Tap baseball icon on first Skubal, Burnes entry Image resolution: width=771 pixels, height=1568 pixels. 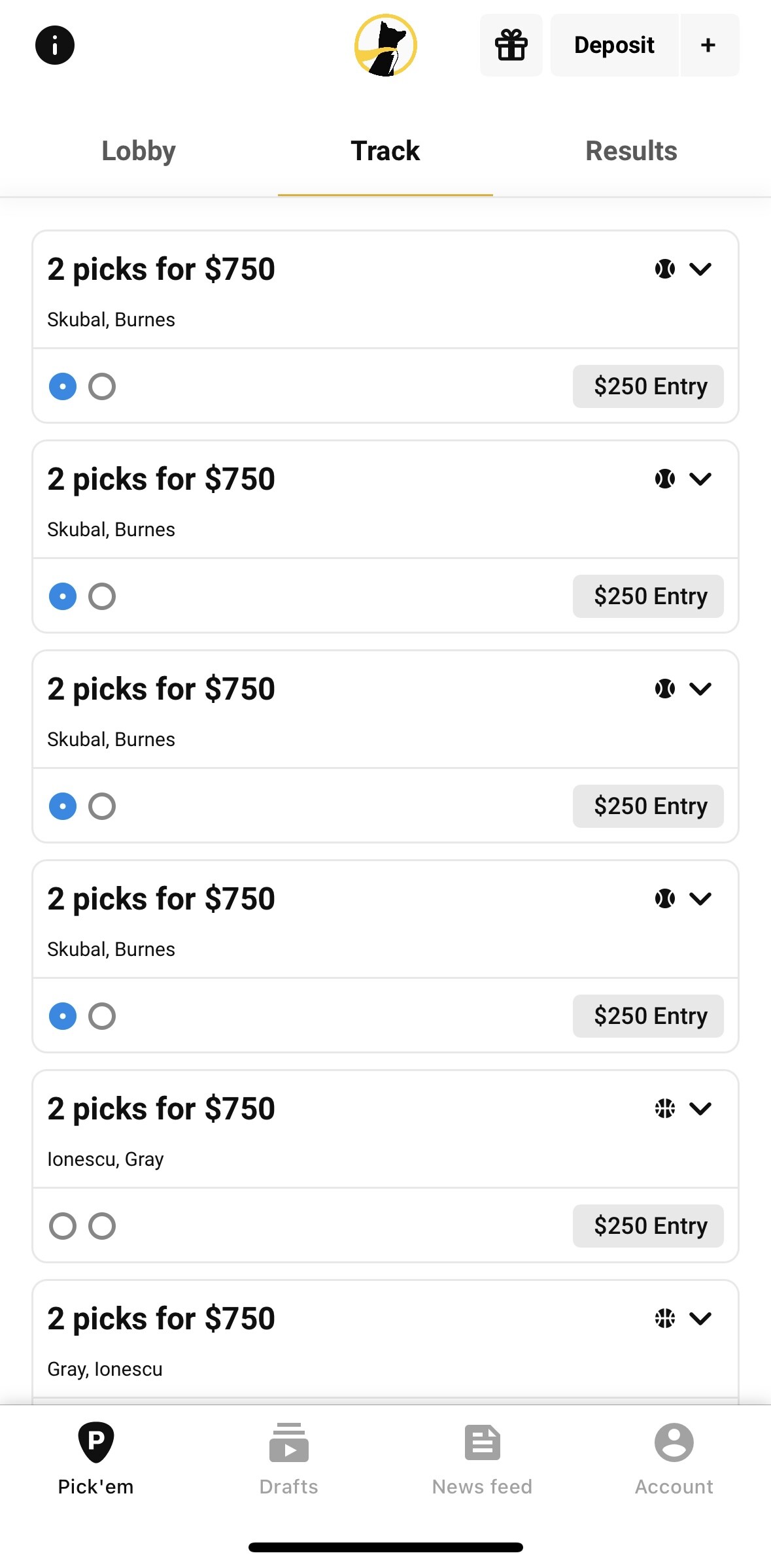coord(664,269)
